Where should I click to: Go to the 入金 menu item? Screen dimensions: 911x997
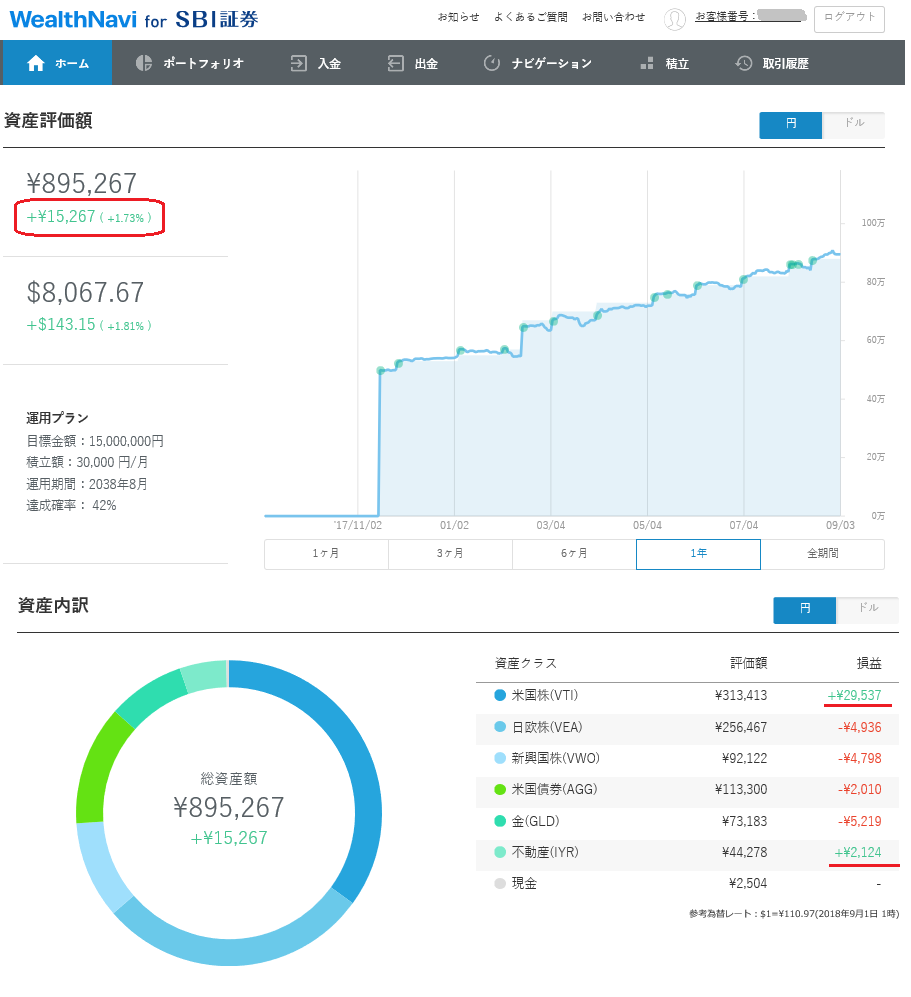(x=316, y=63)
